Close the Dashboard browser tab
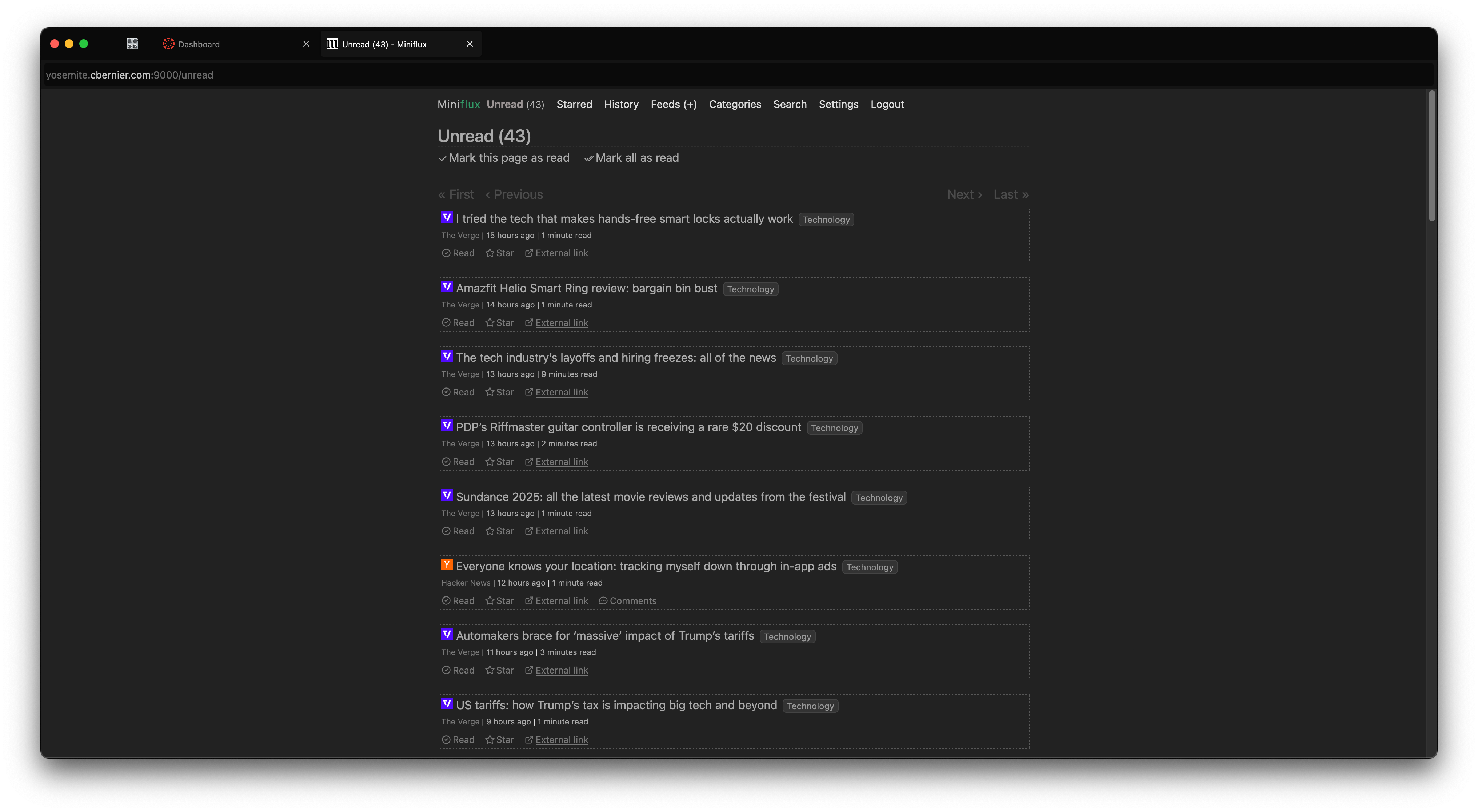Screen dimensions: 1478x812 coord(306,44)
